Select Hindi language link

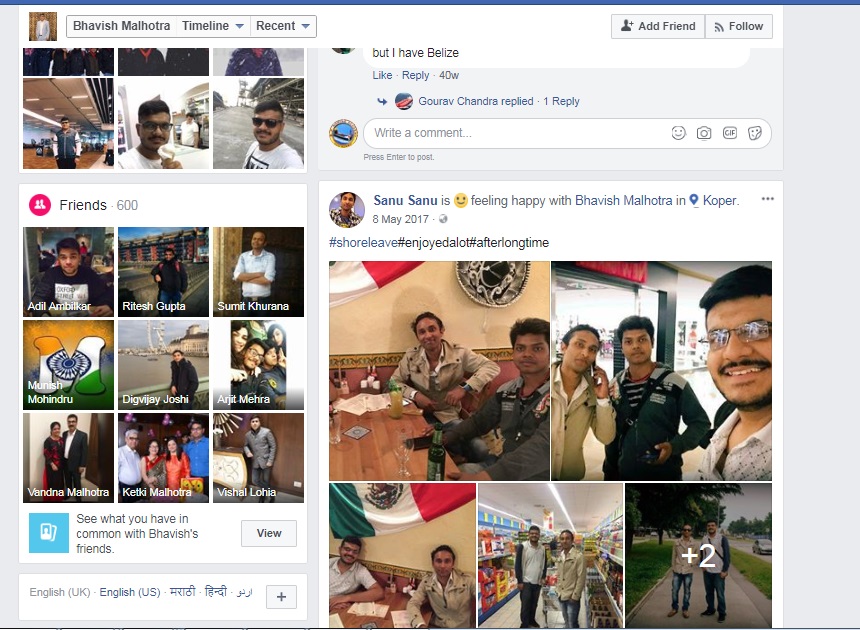(216, 592)
